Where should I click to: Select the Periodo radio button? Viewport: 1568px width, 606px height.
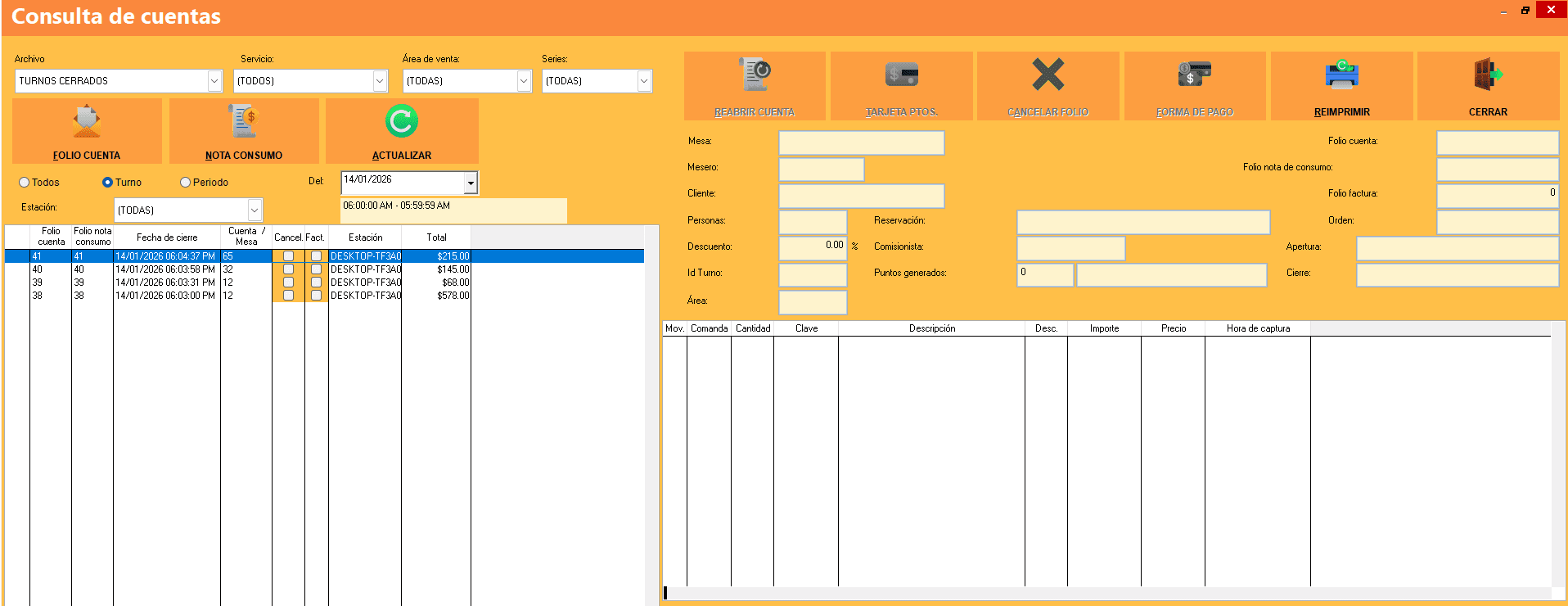(x=185, y=183)
